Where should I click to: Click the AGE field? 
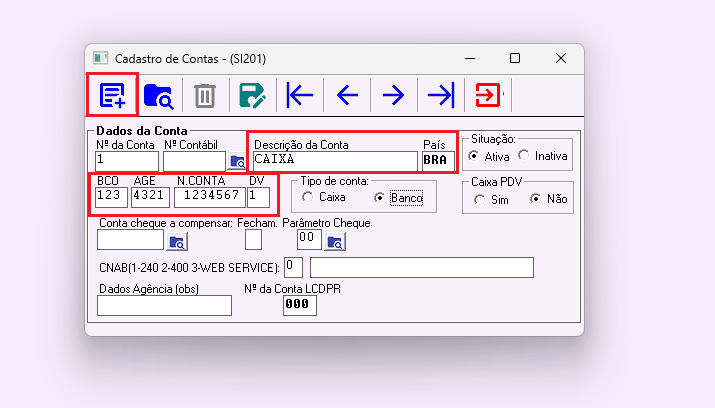click(150, 197)
